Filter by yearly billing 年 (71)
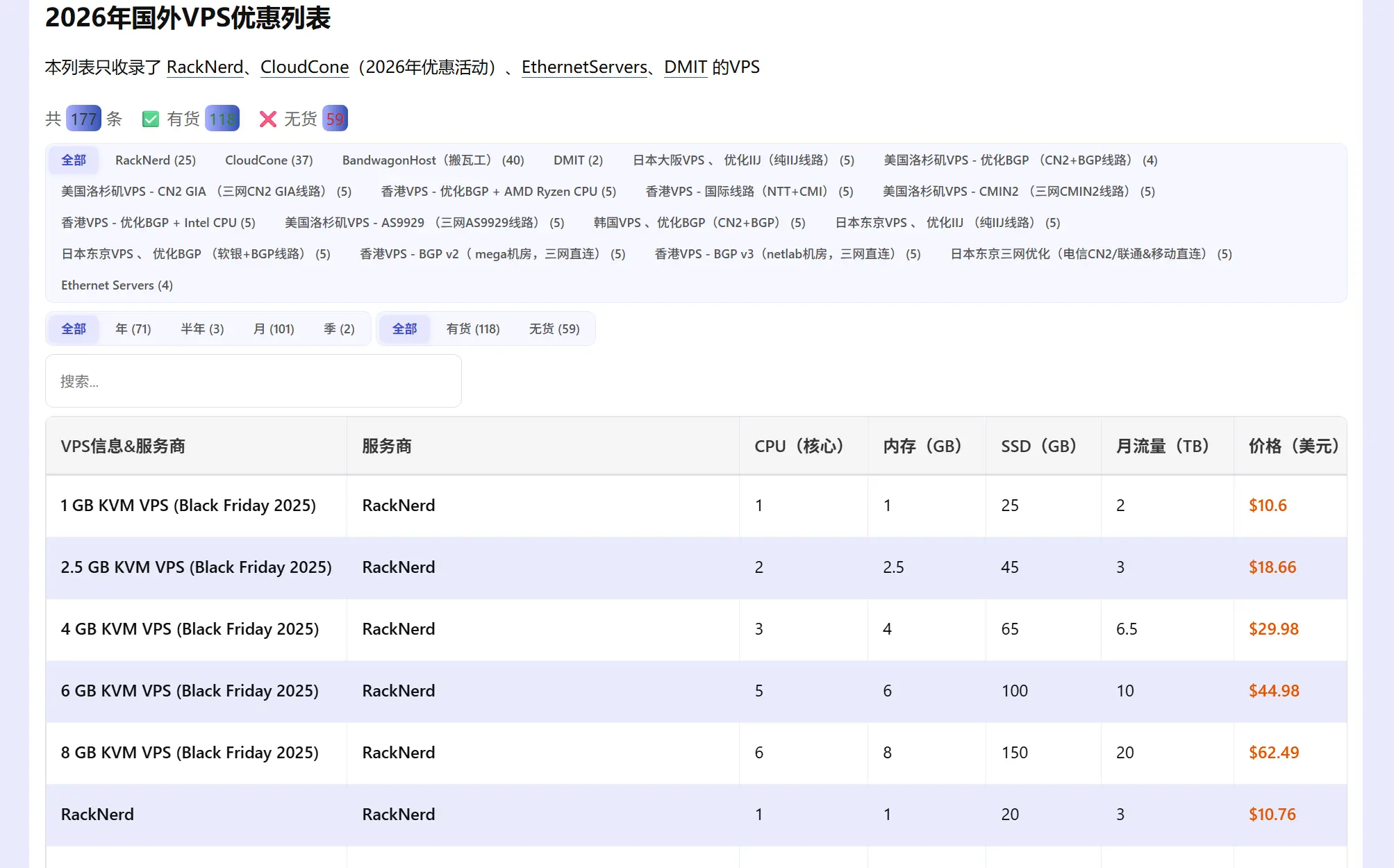 coord(133,329)
